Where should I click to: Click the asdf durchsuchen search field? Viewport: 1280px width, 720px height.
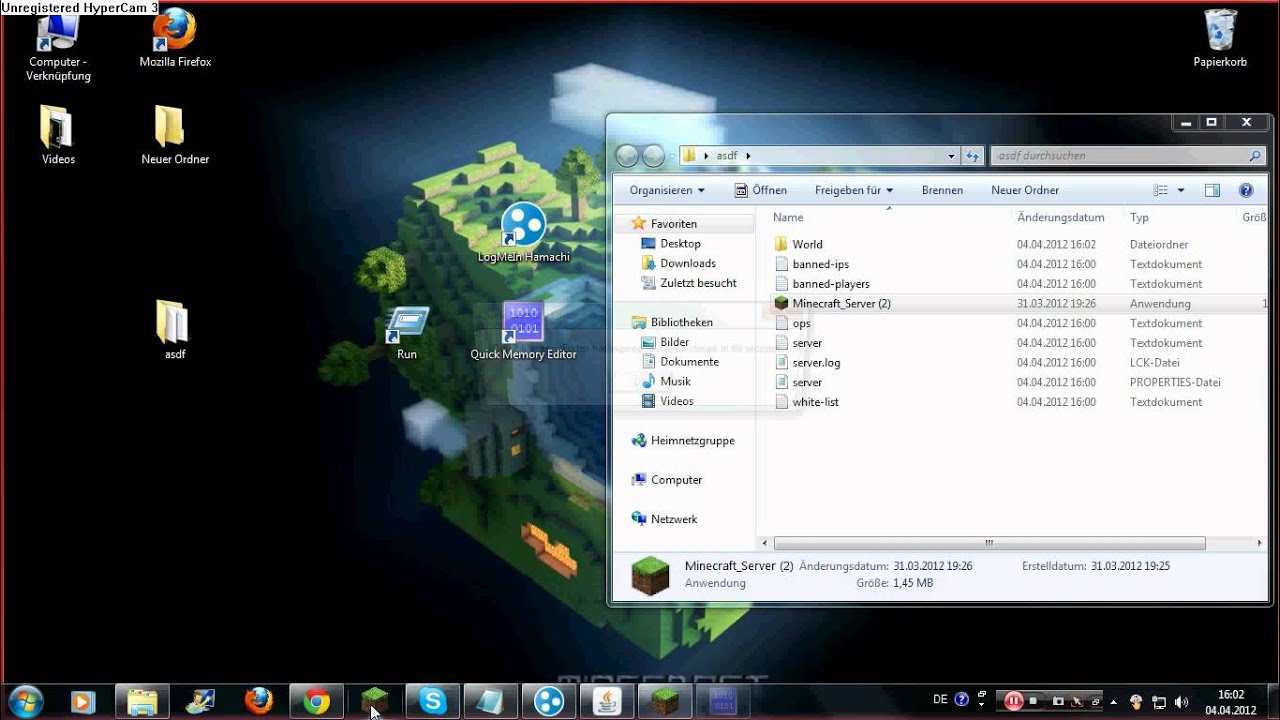1127,156
